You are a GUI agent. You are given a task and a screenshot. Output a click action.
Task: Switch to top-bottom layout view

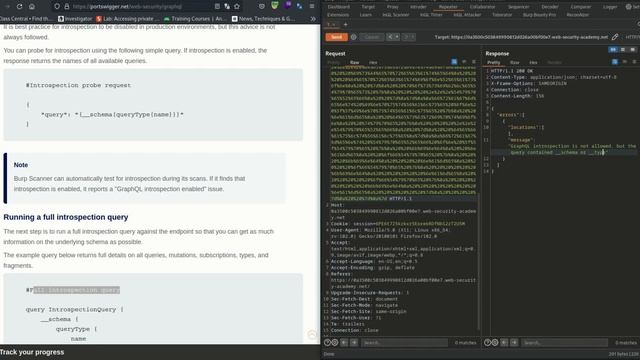pos(623,50)
